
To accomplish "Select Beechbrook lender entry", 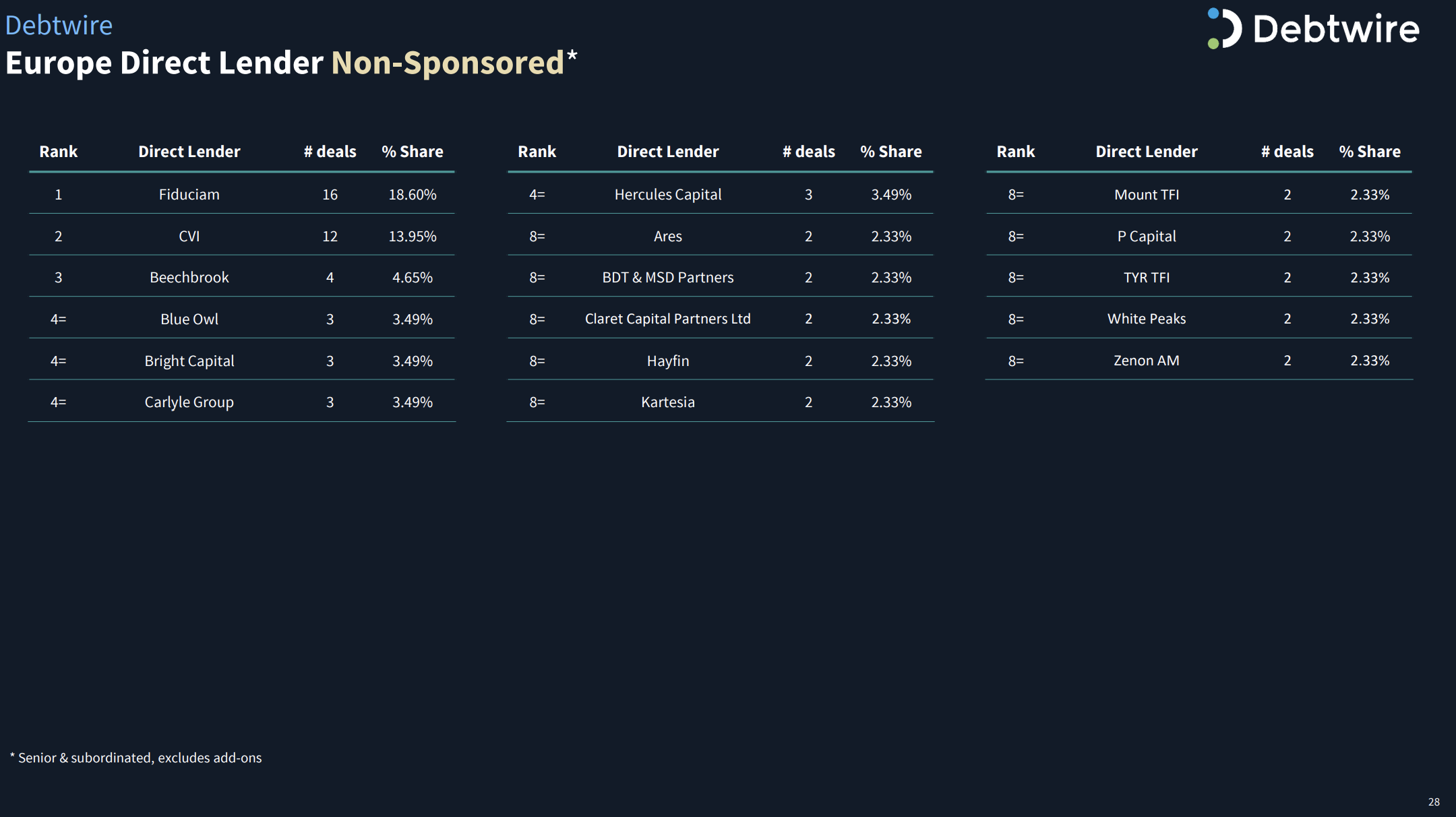I will [x=189, y=277].
